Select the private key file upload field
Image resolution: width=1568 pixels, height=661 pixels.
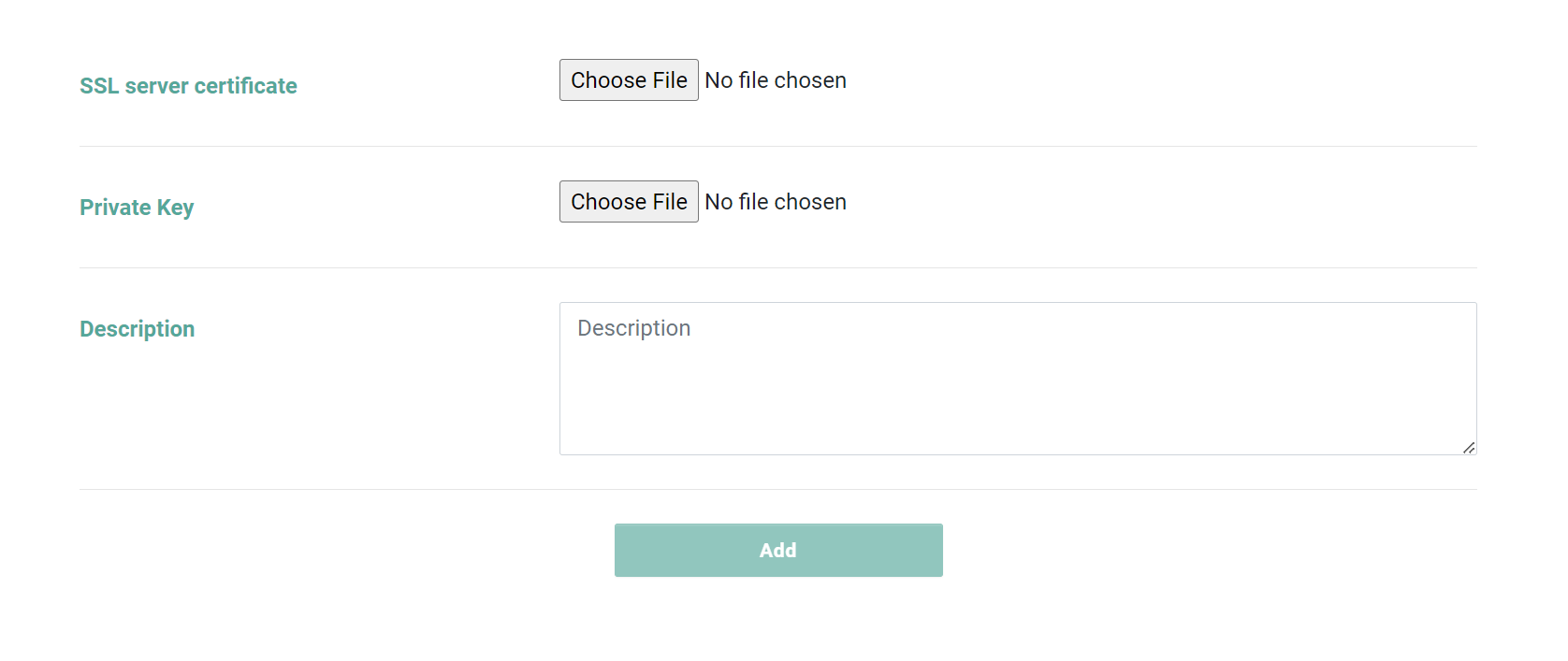704,202
